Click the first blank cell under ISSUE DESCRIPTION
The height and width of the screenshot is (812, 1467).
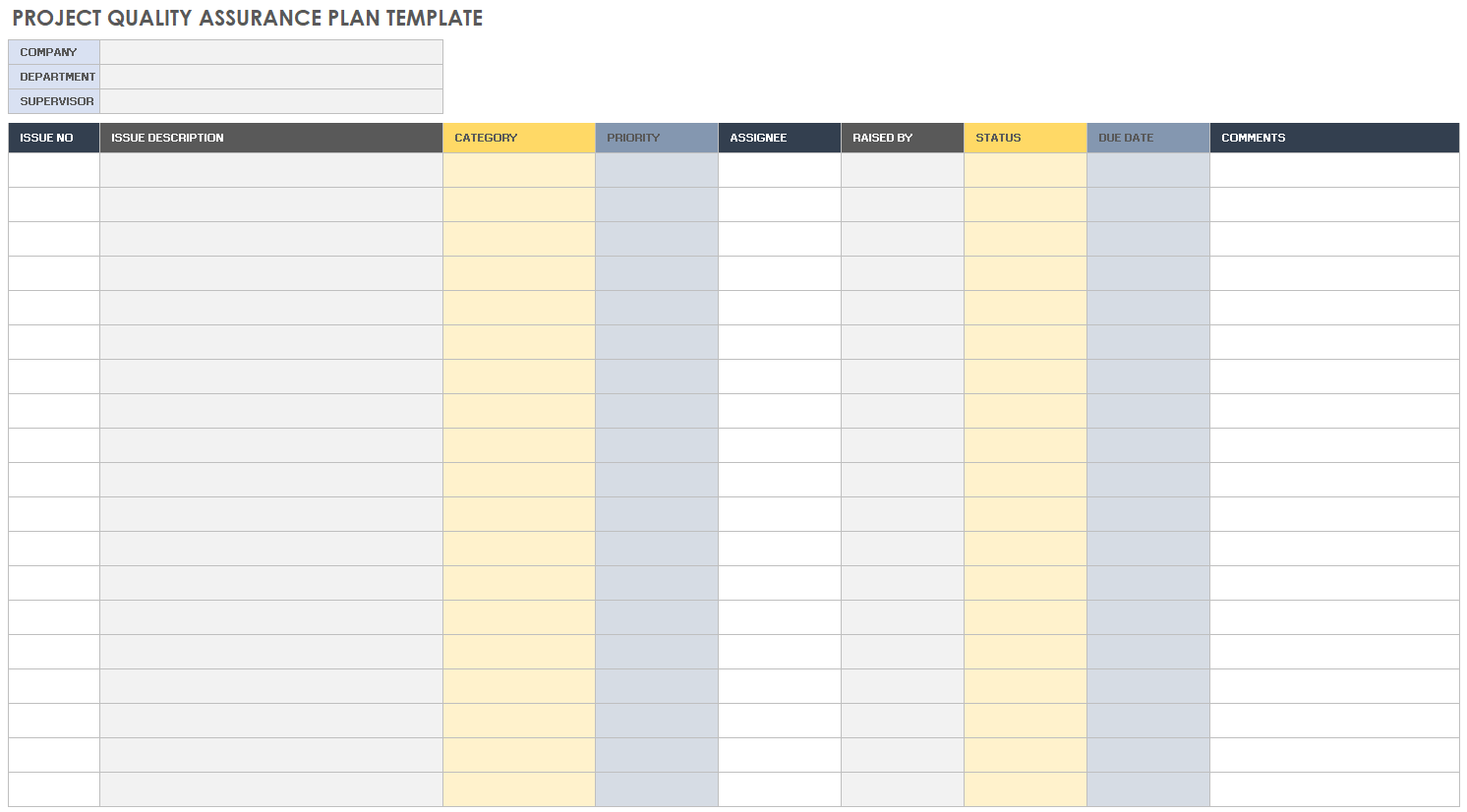271,170
